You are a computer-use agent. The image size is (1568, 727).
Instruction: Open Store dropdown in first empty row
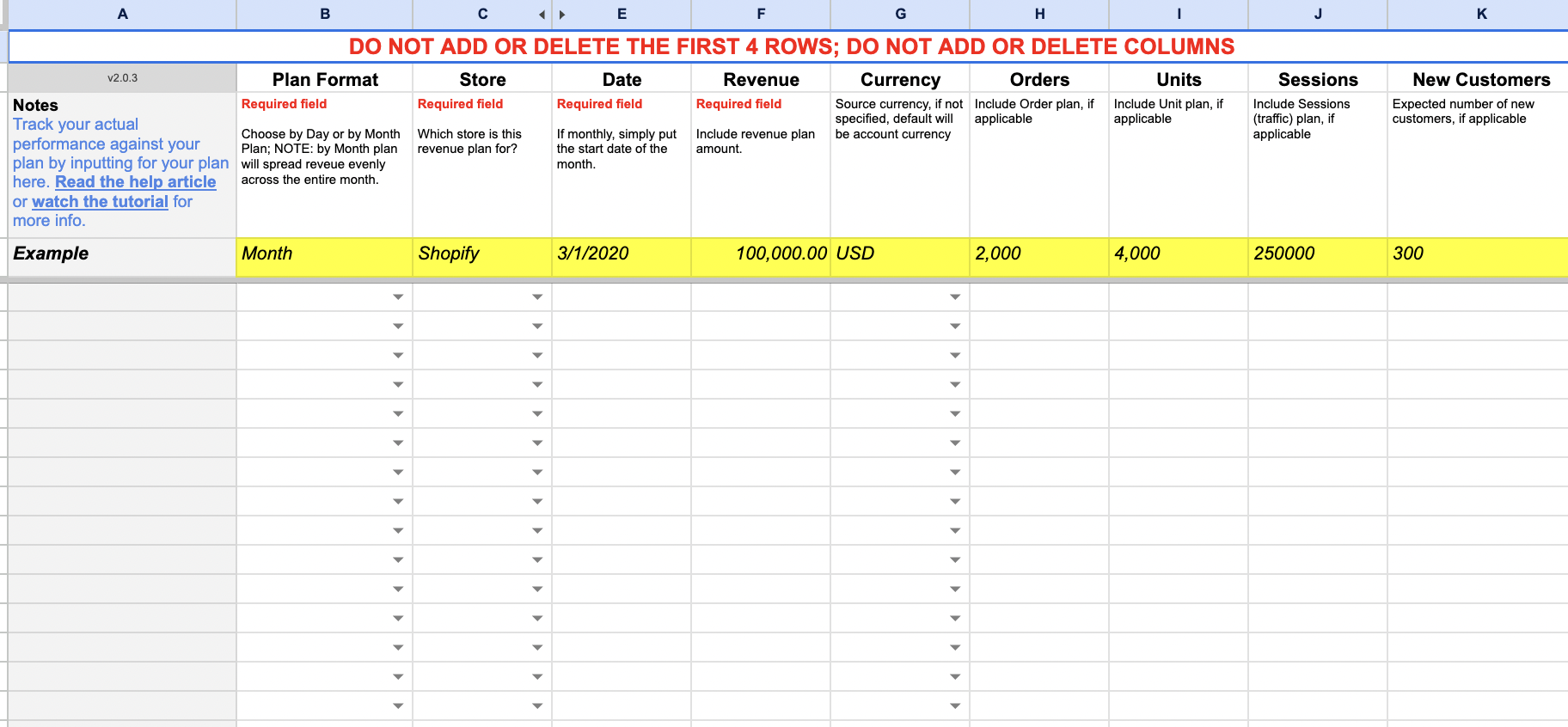pyautogui.click(x=536, y=297)
